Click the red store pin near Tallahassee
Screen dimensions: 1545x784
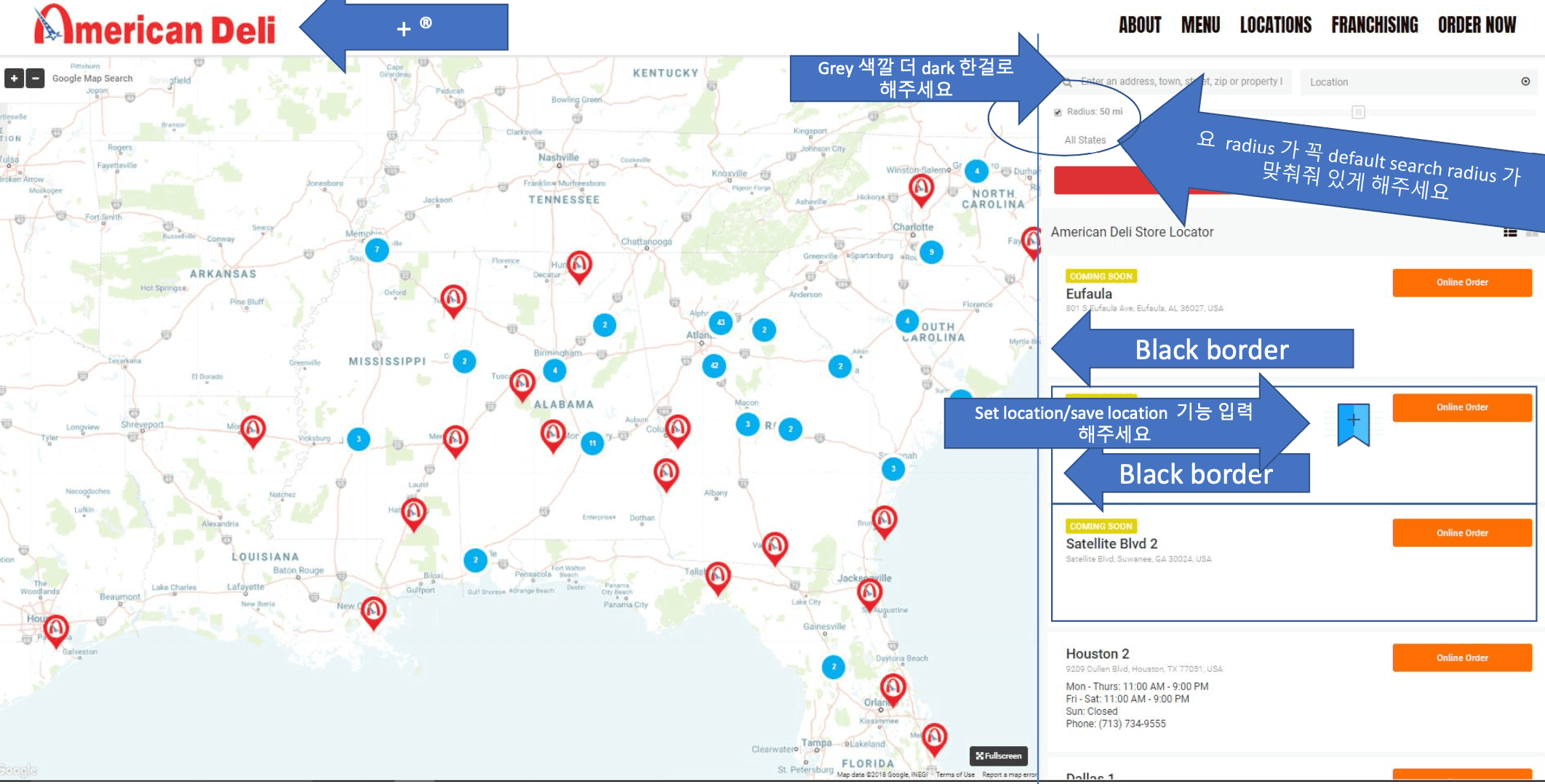(718, 578)
